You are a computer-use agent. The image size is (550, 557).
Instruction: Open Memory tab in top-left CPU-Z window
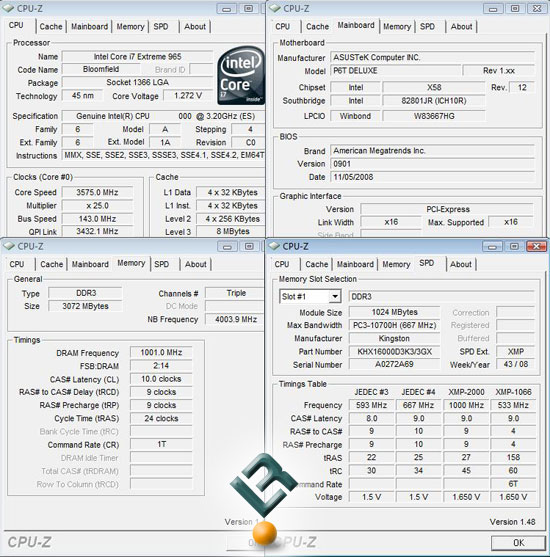[x=130, y=27]
